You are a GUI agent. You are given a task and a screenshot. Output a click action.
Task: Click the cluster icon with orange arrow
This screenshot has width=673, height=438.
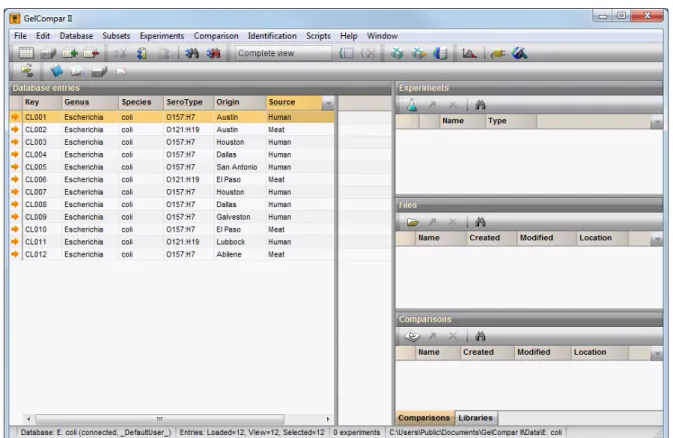[419, 53]
